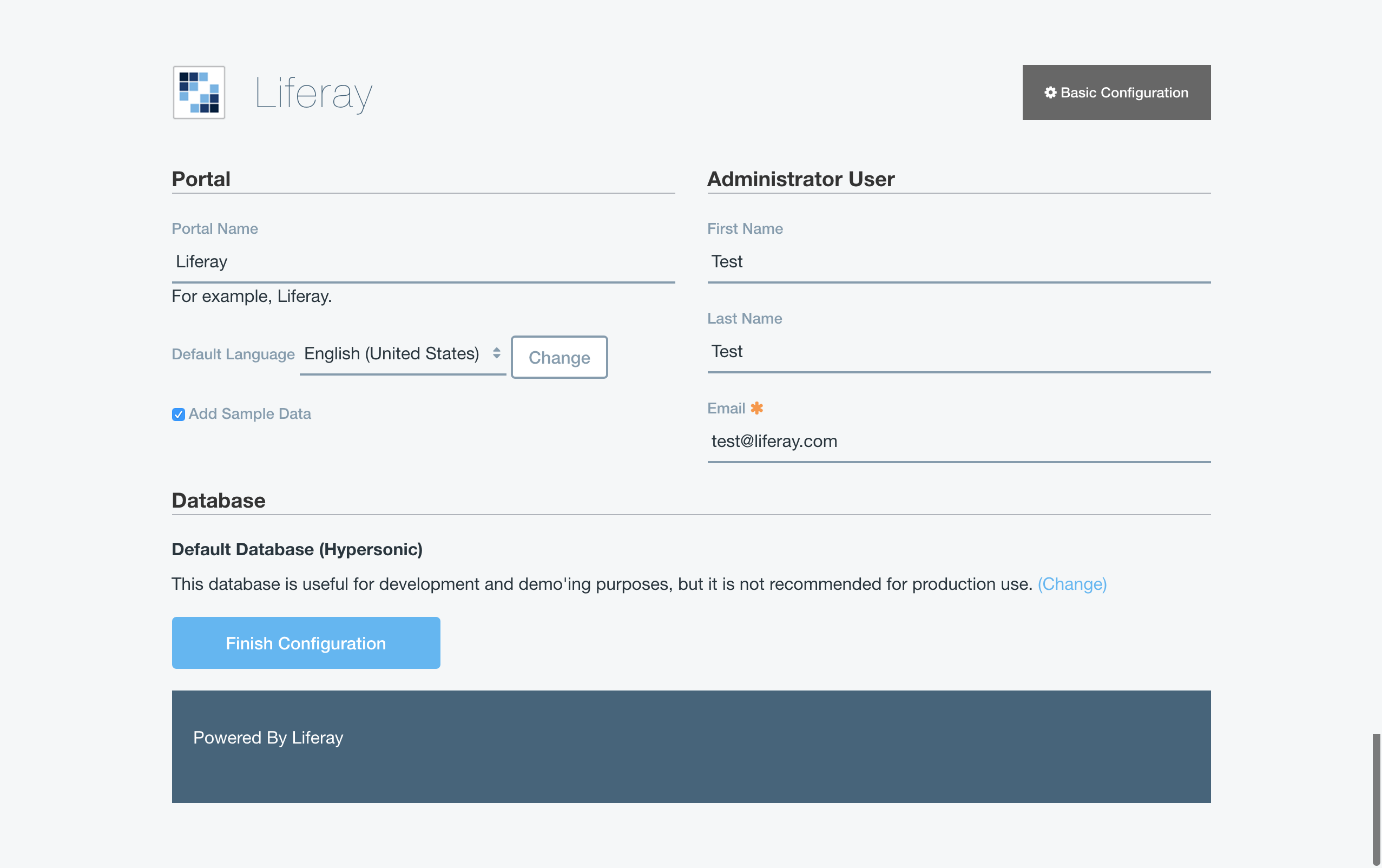Focus the First Name input field
Screen dimensions: 1382x868
[959, 262]
